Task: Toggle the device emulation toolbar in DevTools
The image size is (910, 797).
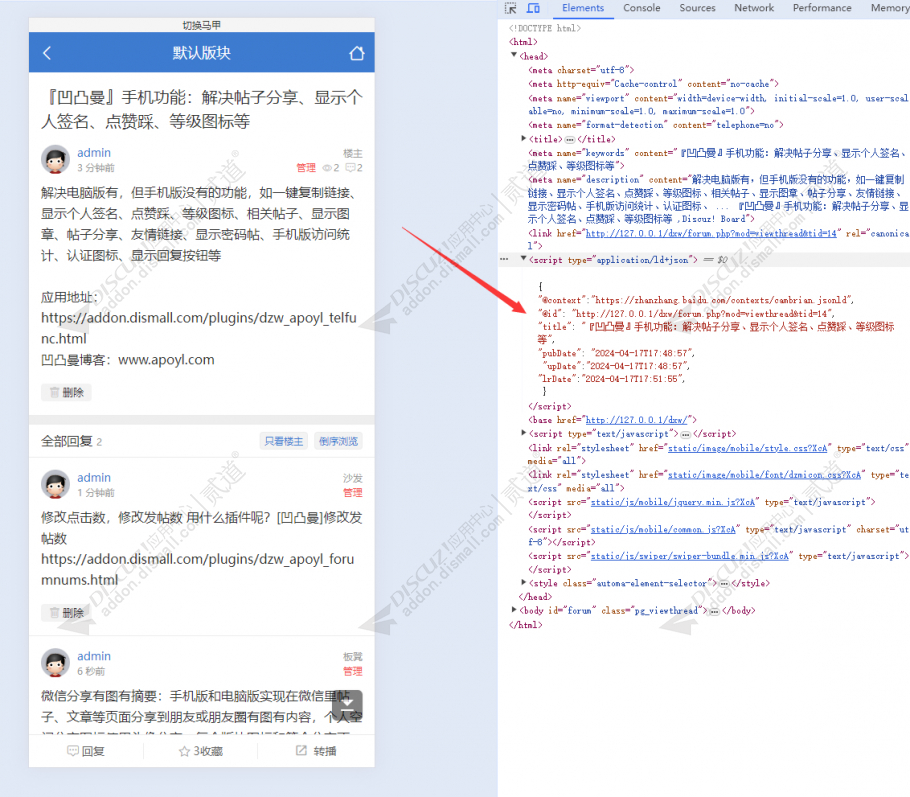Action: [533, 8]
